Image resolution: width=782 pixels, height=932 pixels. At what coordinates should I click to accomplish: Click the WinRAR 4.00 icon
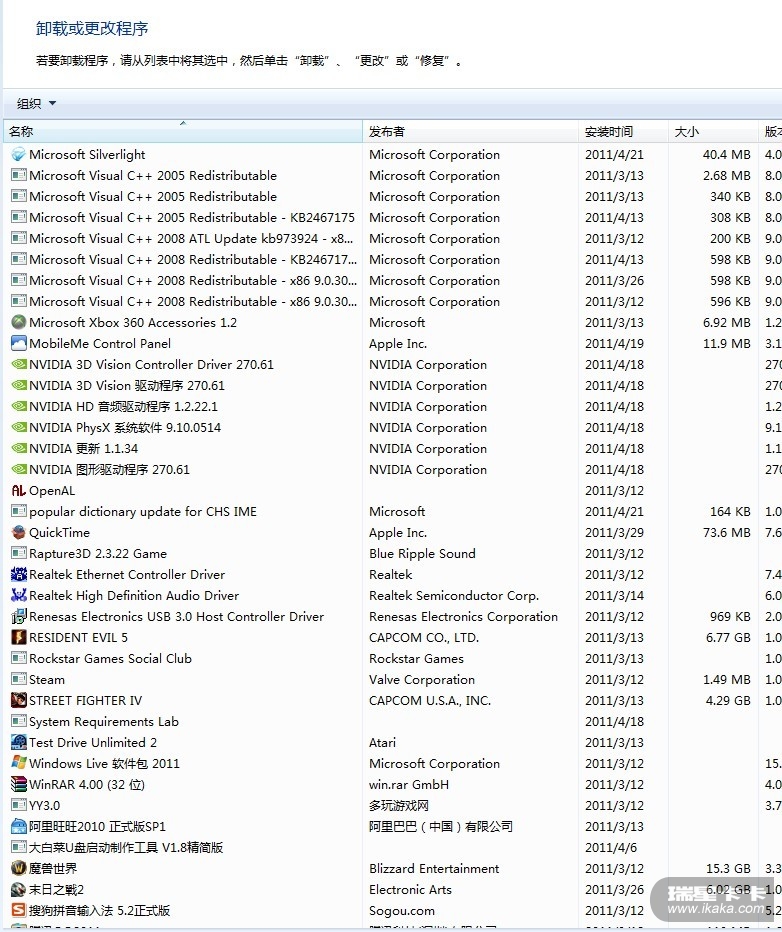pyautogui.click(x=19, y=785)
